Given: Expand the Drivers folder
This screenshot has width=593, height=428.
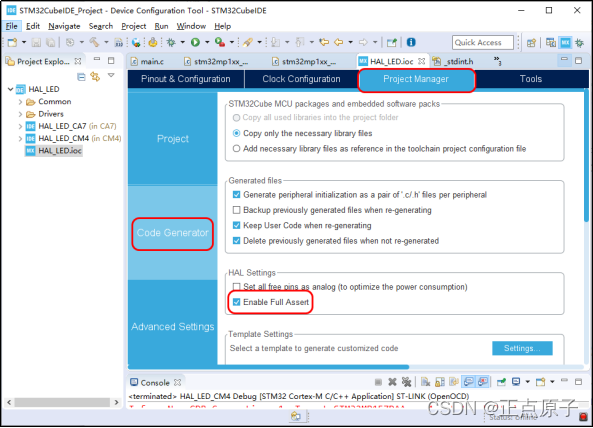Looking at the screenshot, I should pos(20,114).
